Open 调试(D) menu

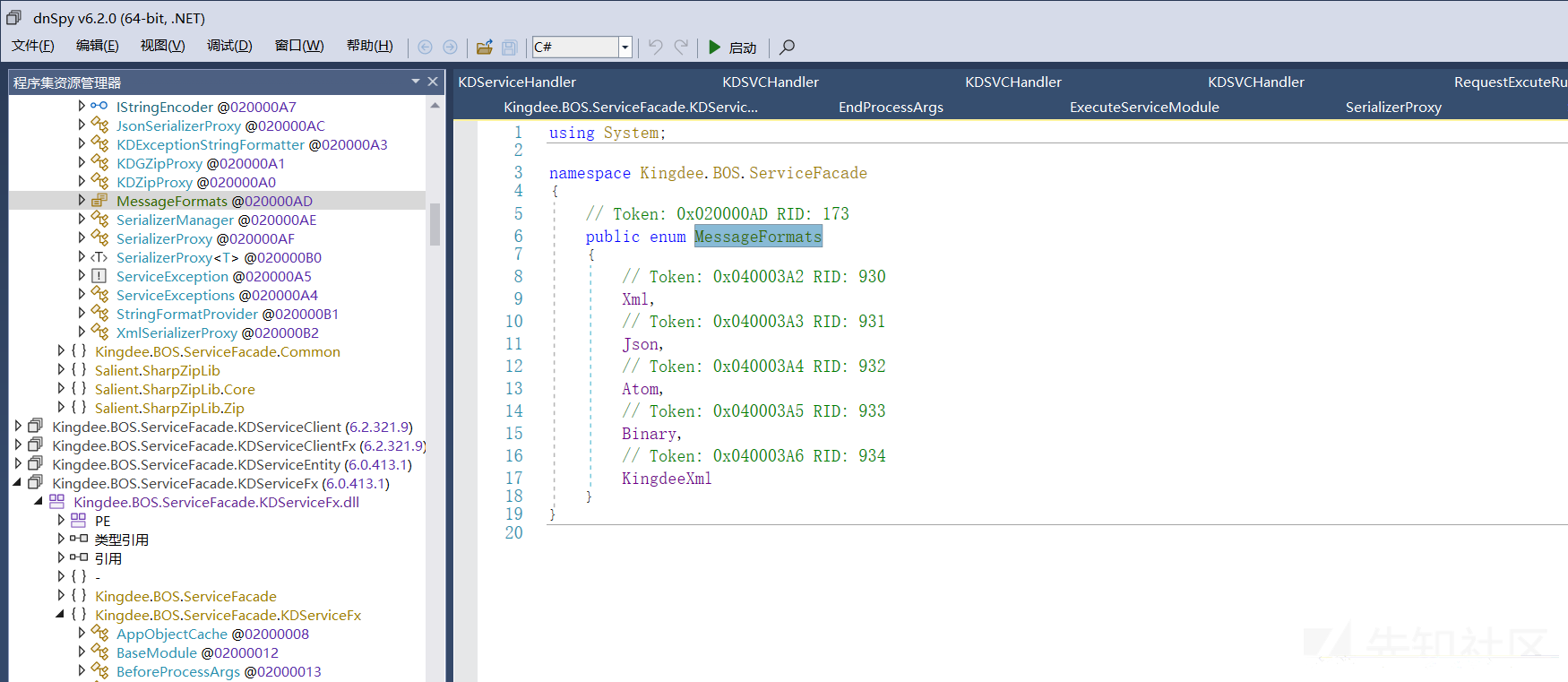click(229, 46)
